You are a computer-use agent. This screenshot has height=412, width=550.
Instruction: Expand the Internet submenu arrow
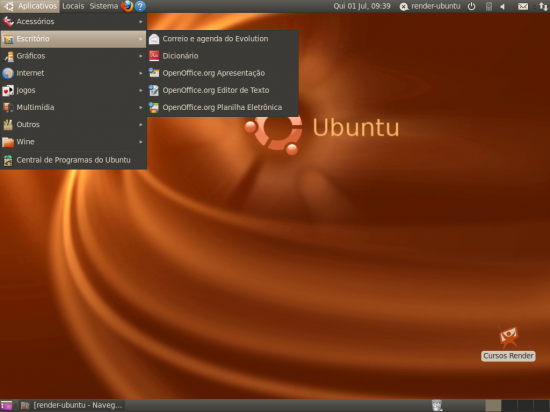pyautogui.click(x=141, y=73)
